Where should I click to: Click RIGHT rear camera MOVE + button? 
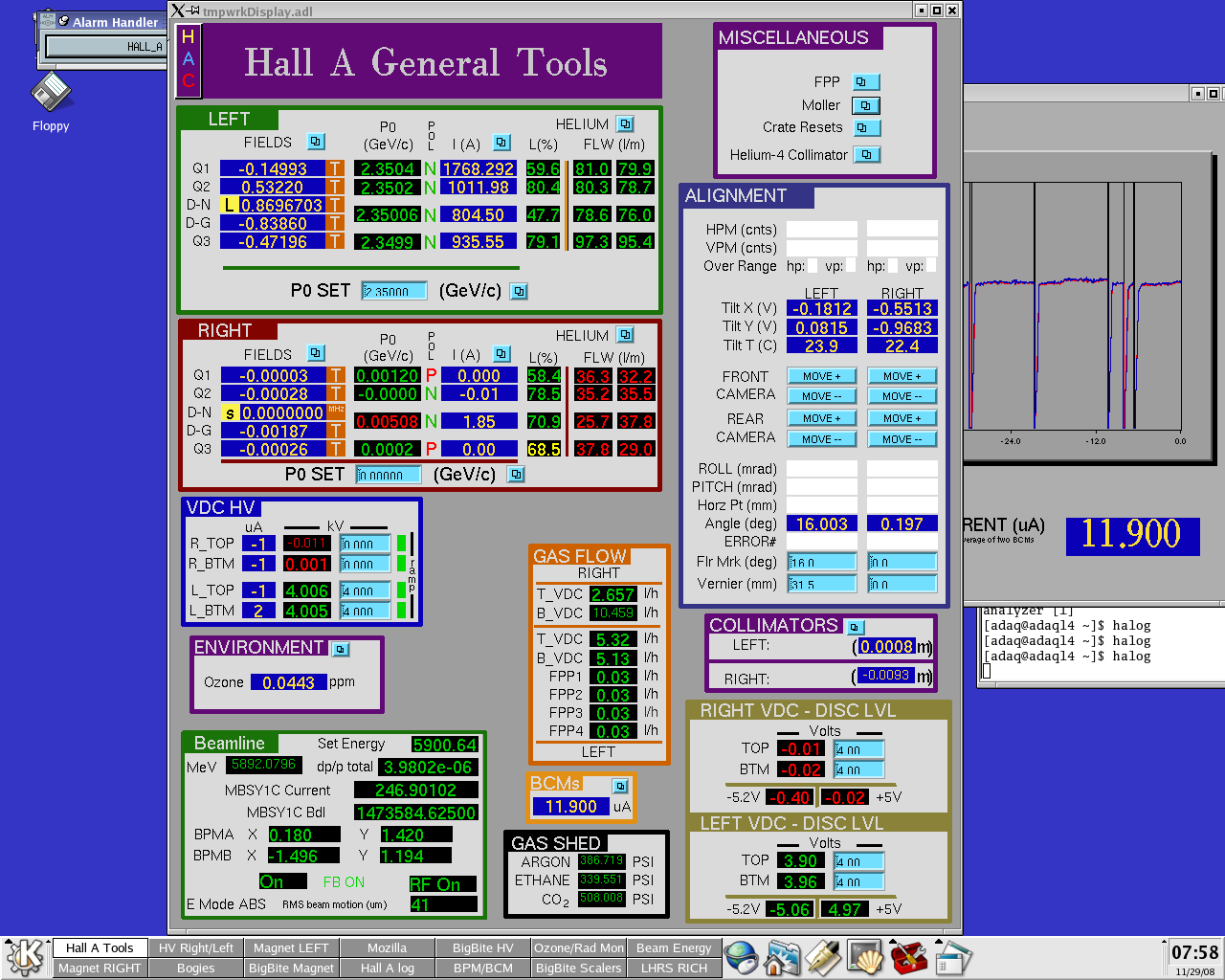902,418
